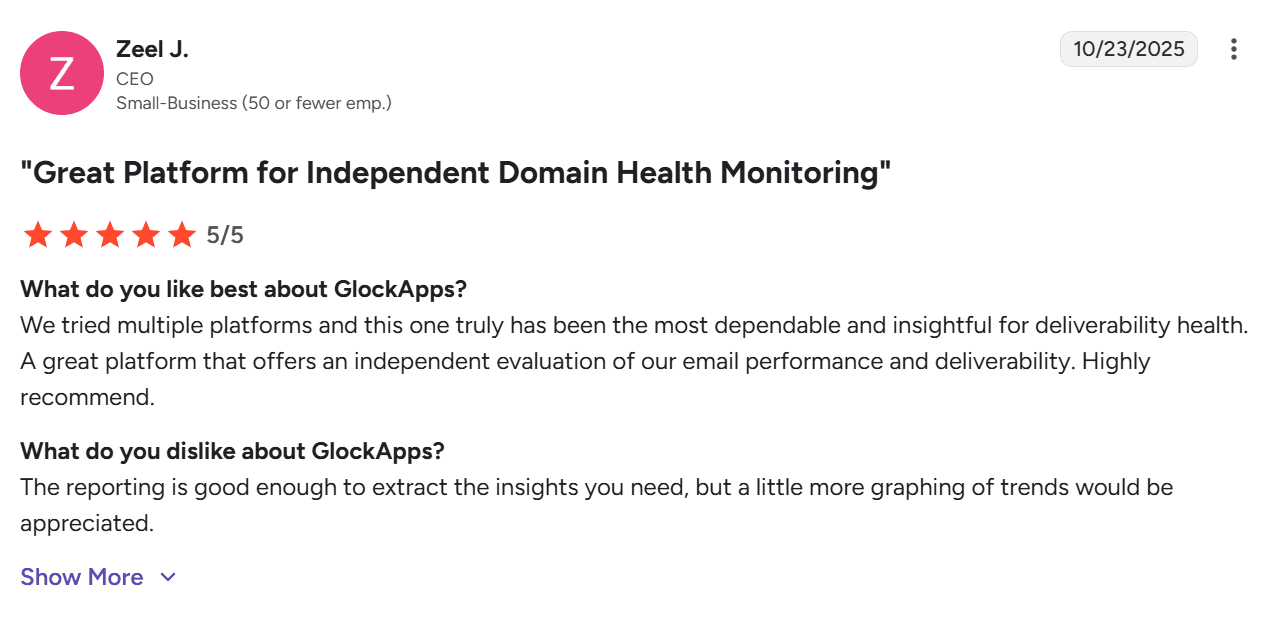Click the second star in the rating
The height and width of the screenshot is (623, 1271).
(73, 234)
